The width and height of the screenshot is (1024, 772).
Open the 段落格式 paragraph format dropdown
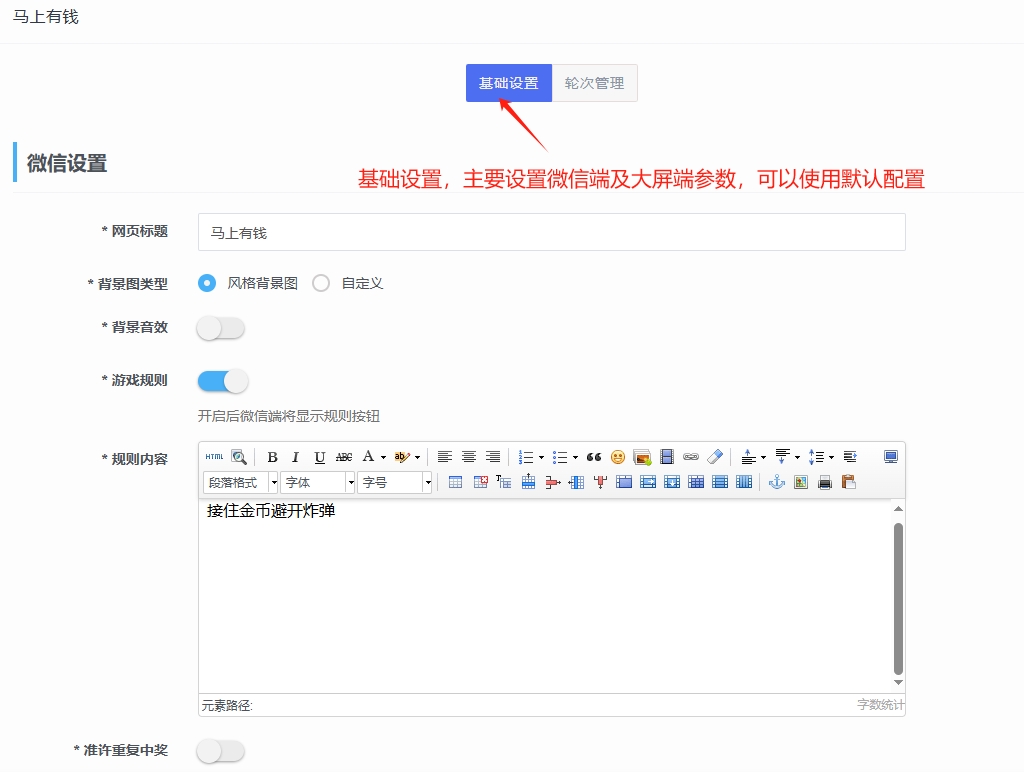(240, 481)
